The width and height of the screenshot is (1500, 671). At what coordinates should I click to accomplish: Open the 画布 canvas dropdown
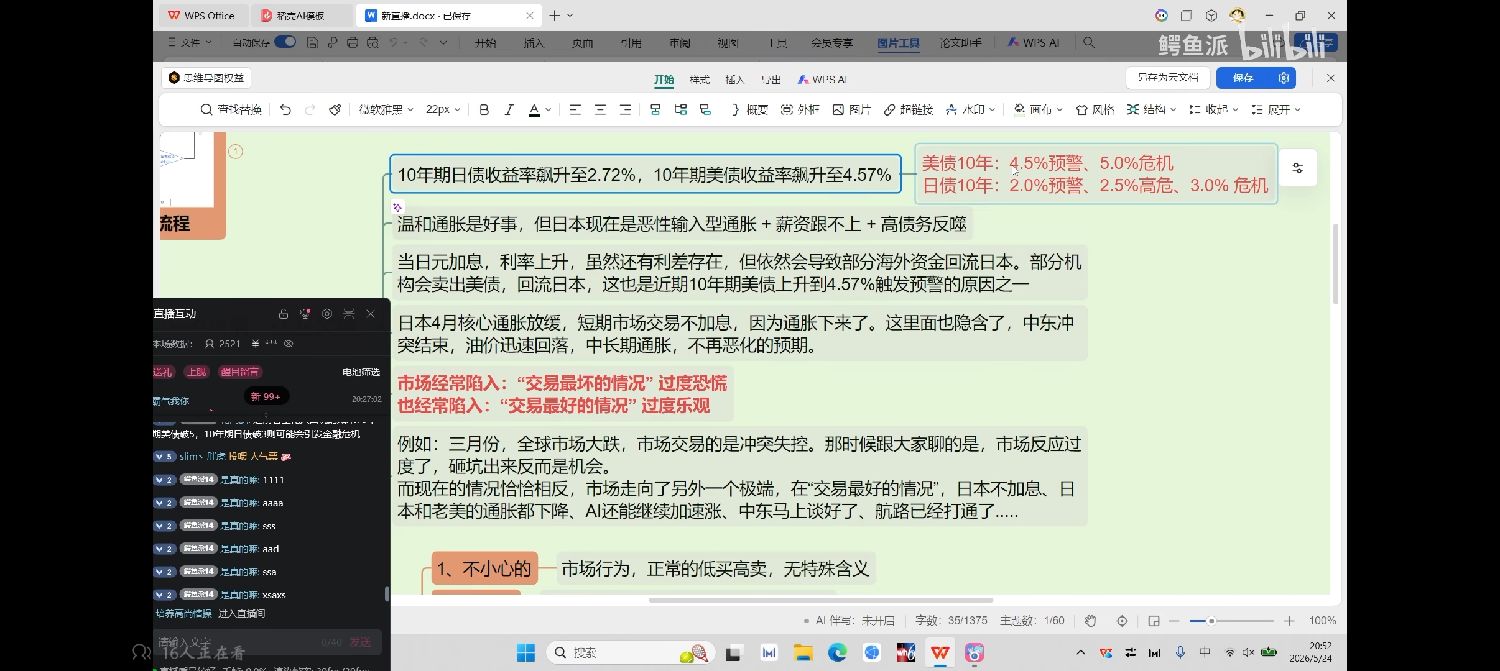point(1038,110)
